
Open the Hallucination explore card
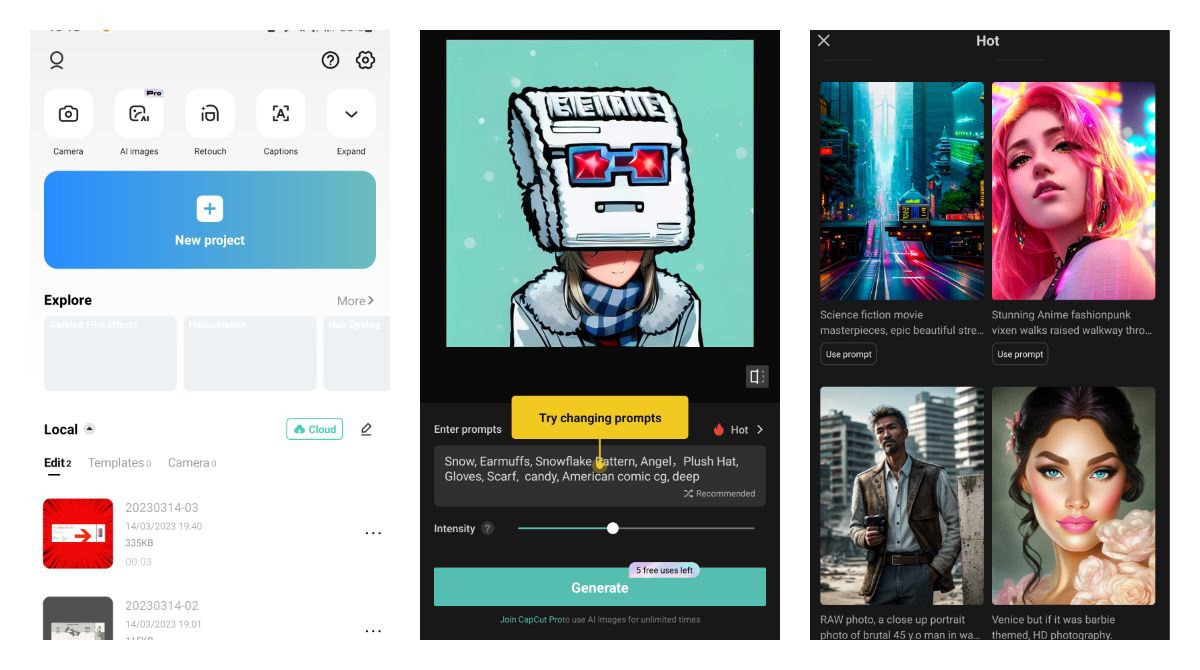coord(250,353)
